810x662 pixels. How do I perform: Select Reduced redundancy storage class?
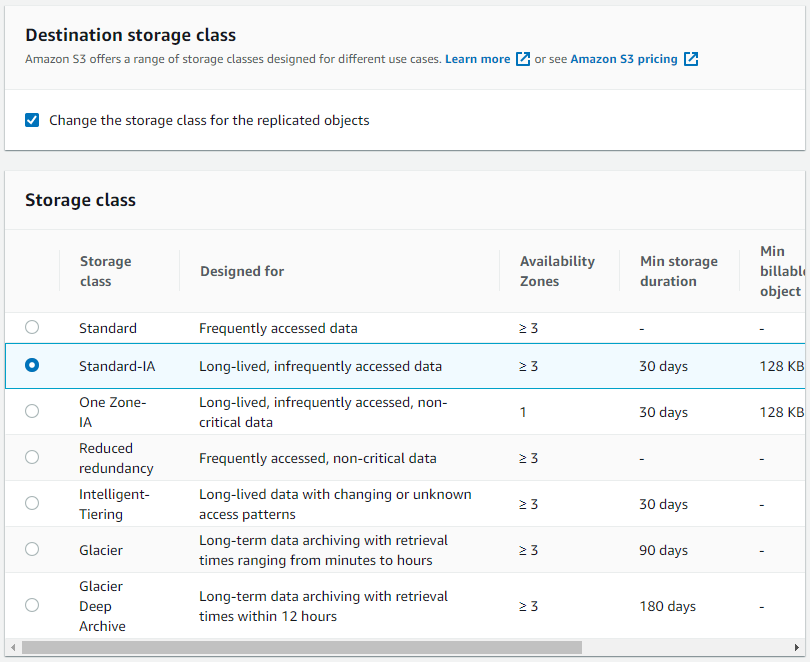[31, 457]
